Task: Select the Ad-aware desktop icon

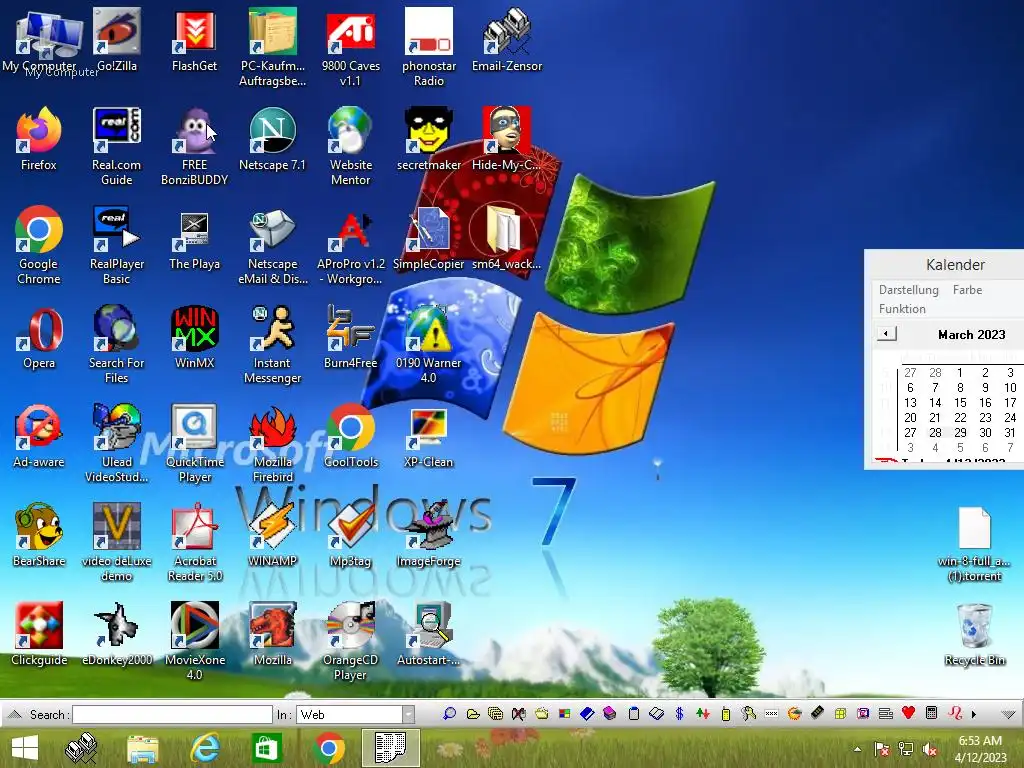Action: coord(39,436)
